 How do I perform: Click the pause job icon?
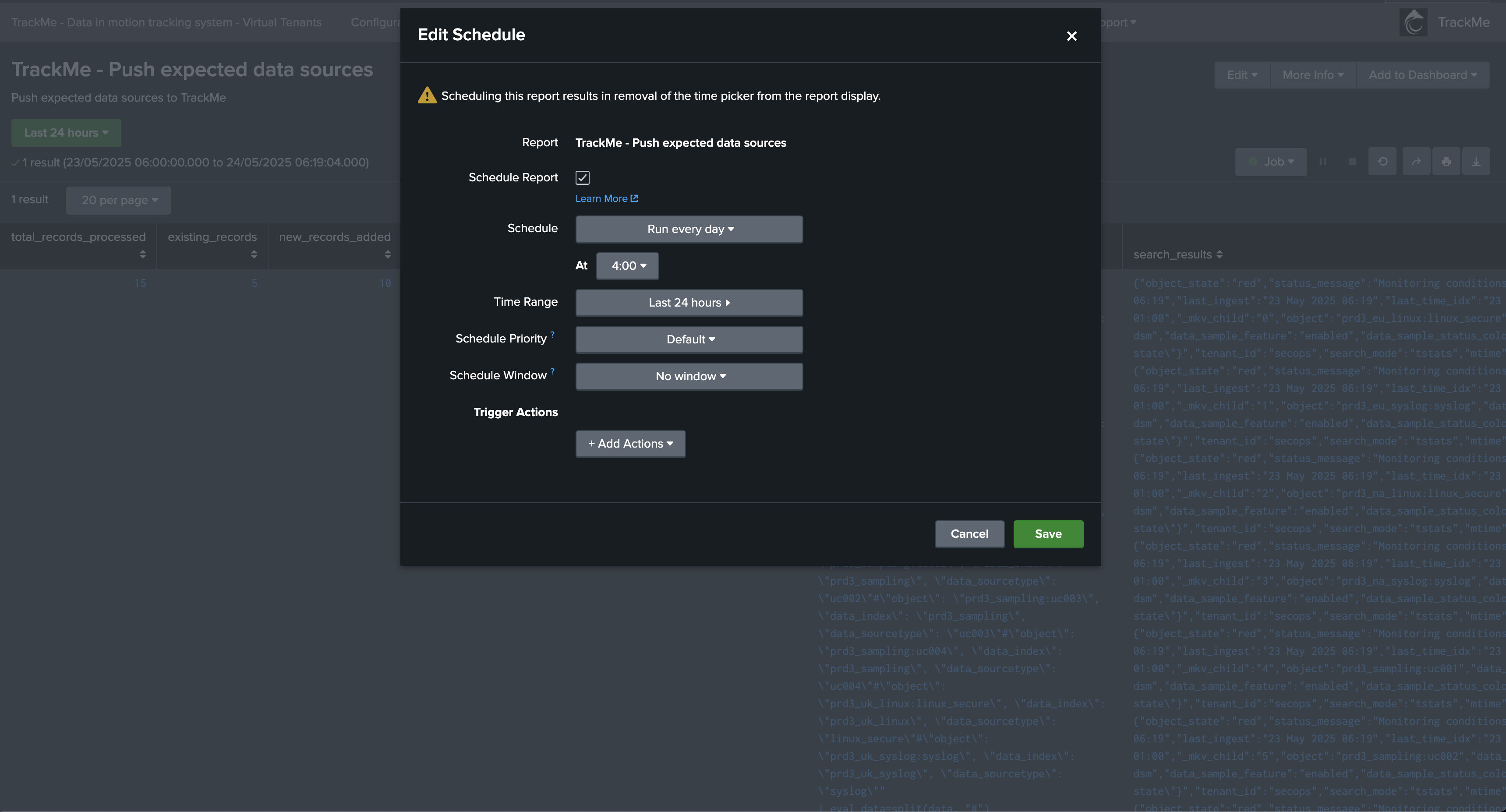(x=1322, y=162)
